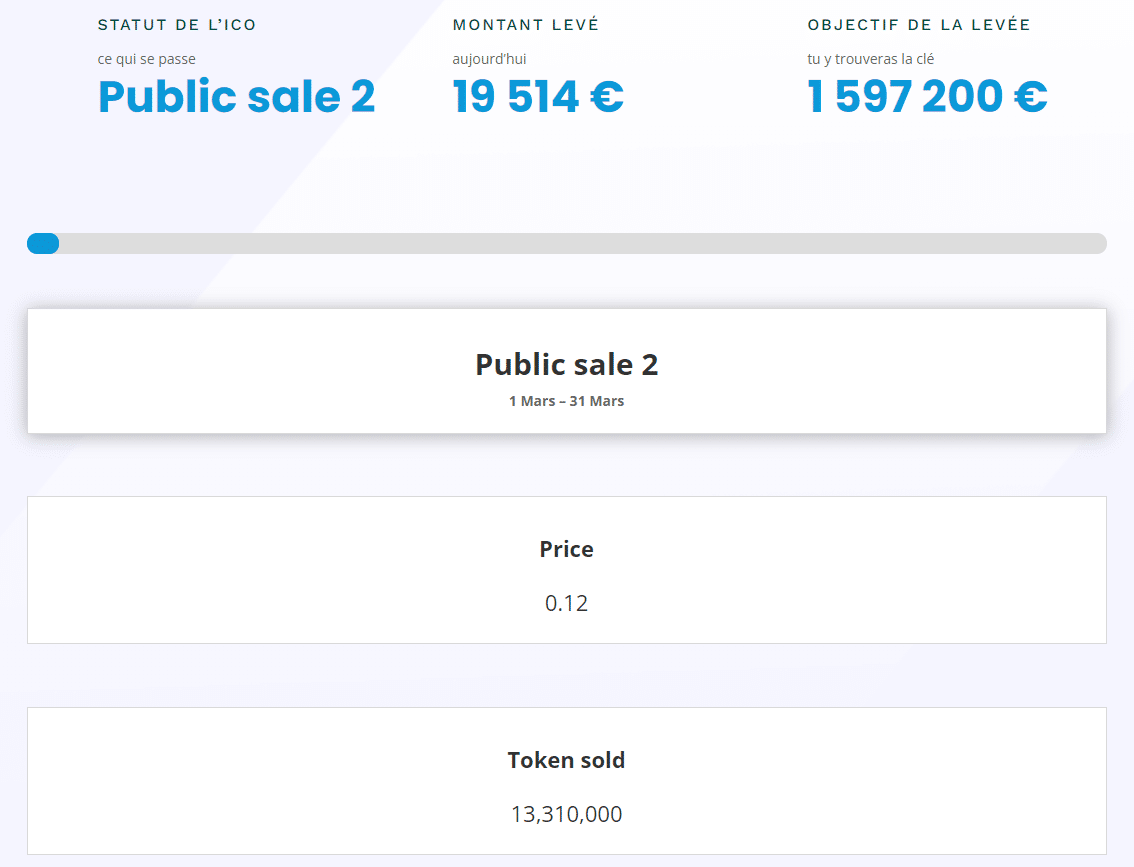Click the blue 'Public sale 2' heading
Screen dimensions: 1134x867
[236, 97]
